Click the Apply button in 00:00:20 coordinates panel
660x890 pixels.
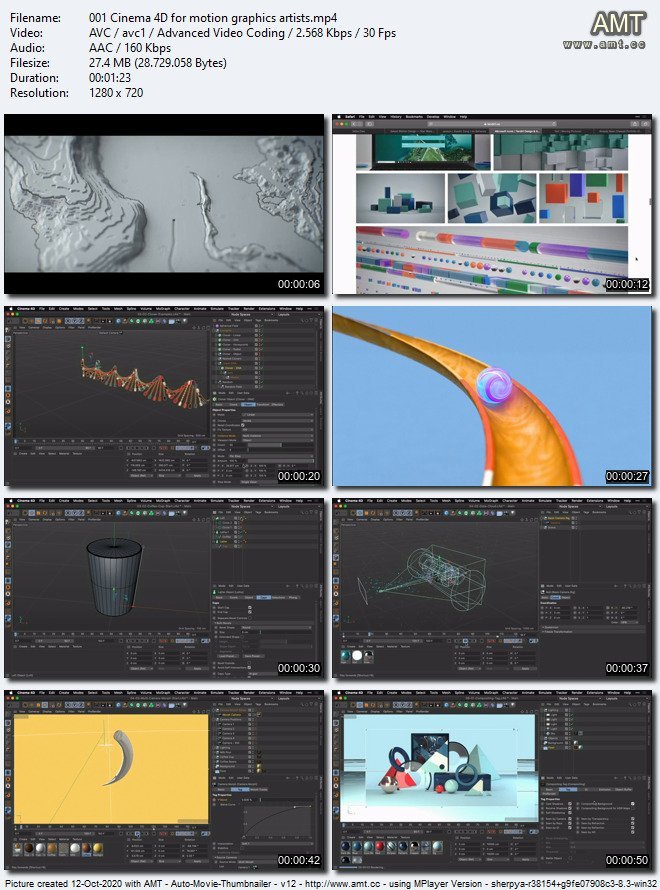[x=197, y=475]
